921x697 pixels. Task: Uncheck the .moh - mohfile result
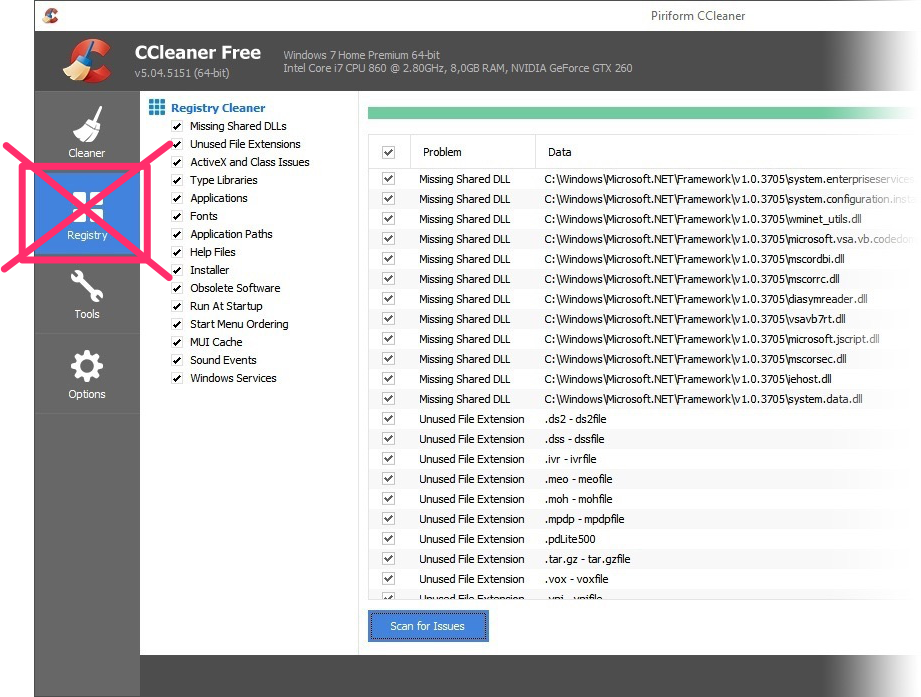pyautogui.click(x=388, y=499)
